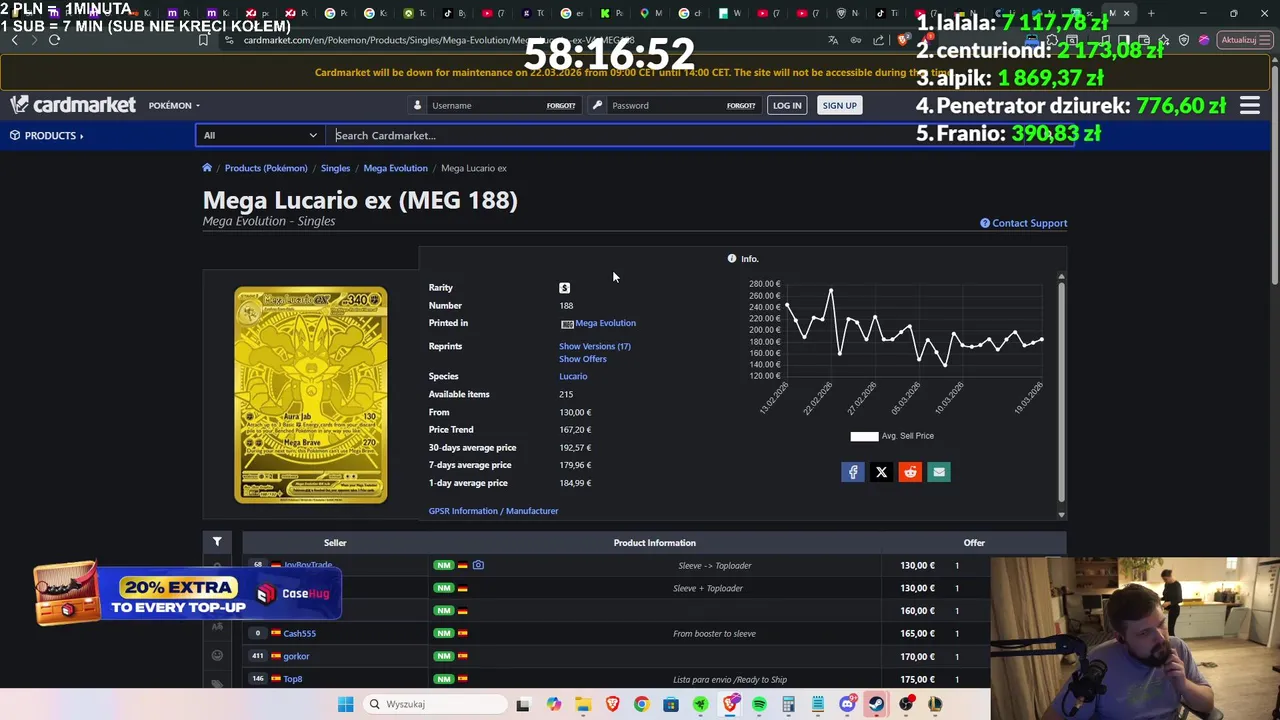Expand the search category dropdown set to All

(x=260, y=135)
